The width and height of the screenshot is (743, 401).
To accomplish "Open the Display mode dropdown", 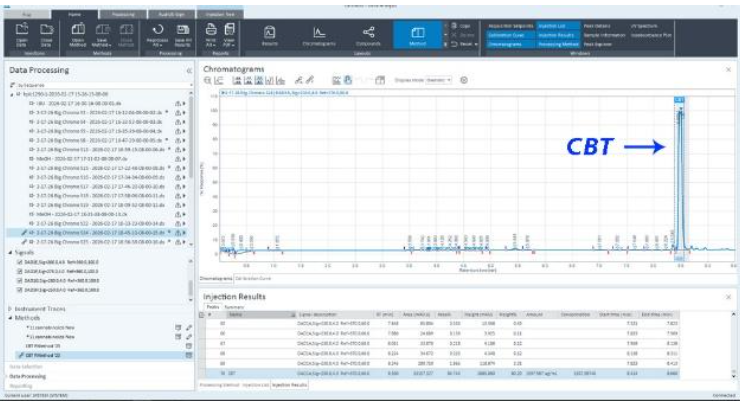I will coord(439,79).
